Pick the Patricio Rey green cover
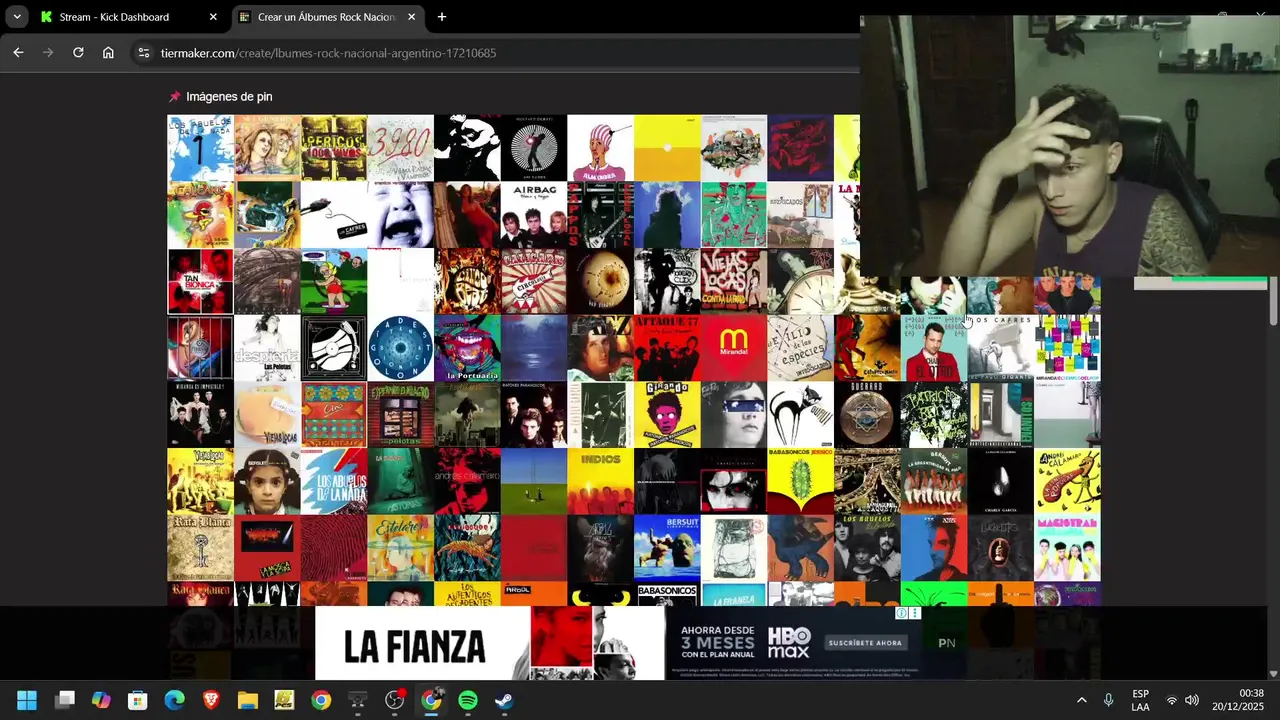The height and width of the screenshot is (720, 1280). pos(934,414)
